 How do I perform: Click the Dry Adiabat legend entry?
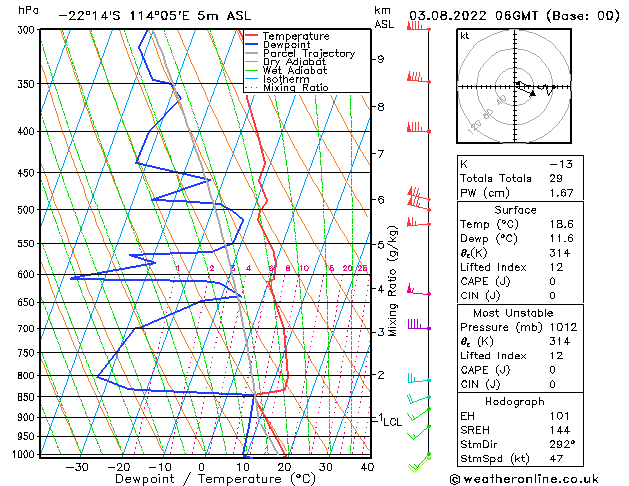pyautogui.click(x=286, y=62)
